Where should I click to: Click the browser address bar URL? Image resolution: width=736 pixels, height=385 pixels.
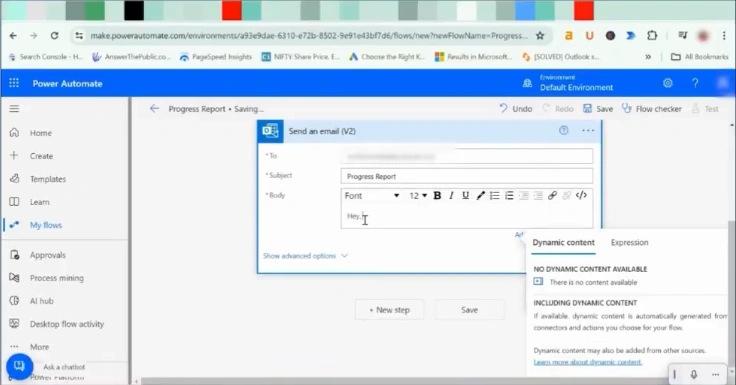tap(308, 36)
